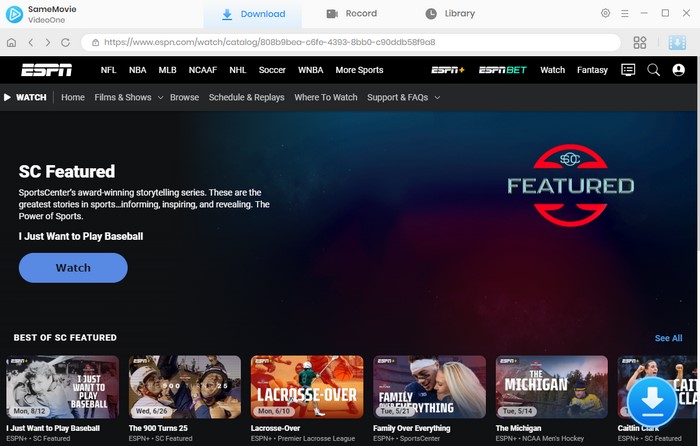Screen dimensions: 700x446
Task: Open The 900 Turns 25 thumbnail
Action: click(x=185, y=387)
